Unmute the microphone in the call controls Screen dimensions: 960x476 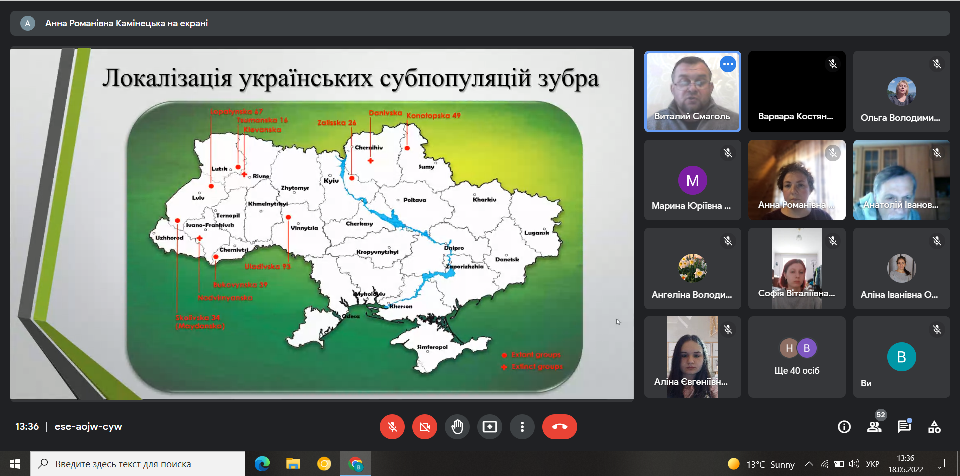tap(392, 426)
